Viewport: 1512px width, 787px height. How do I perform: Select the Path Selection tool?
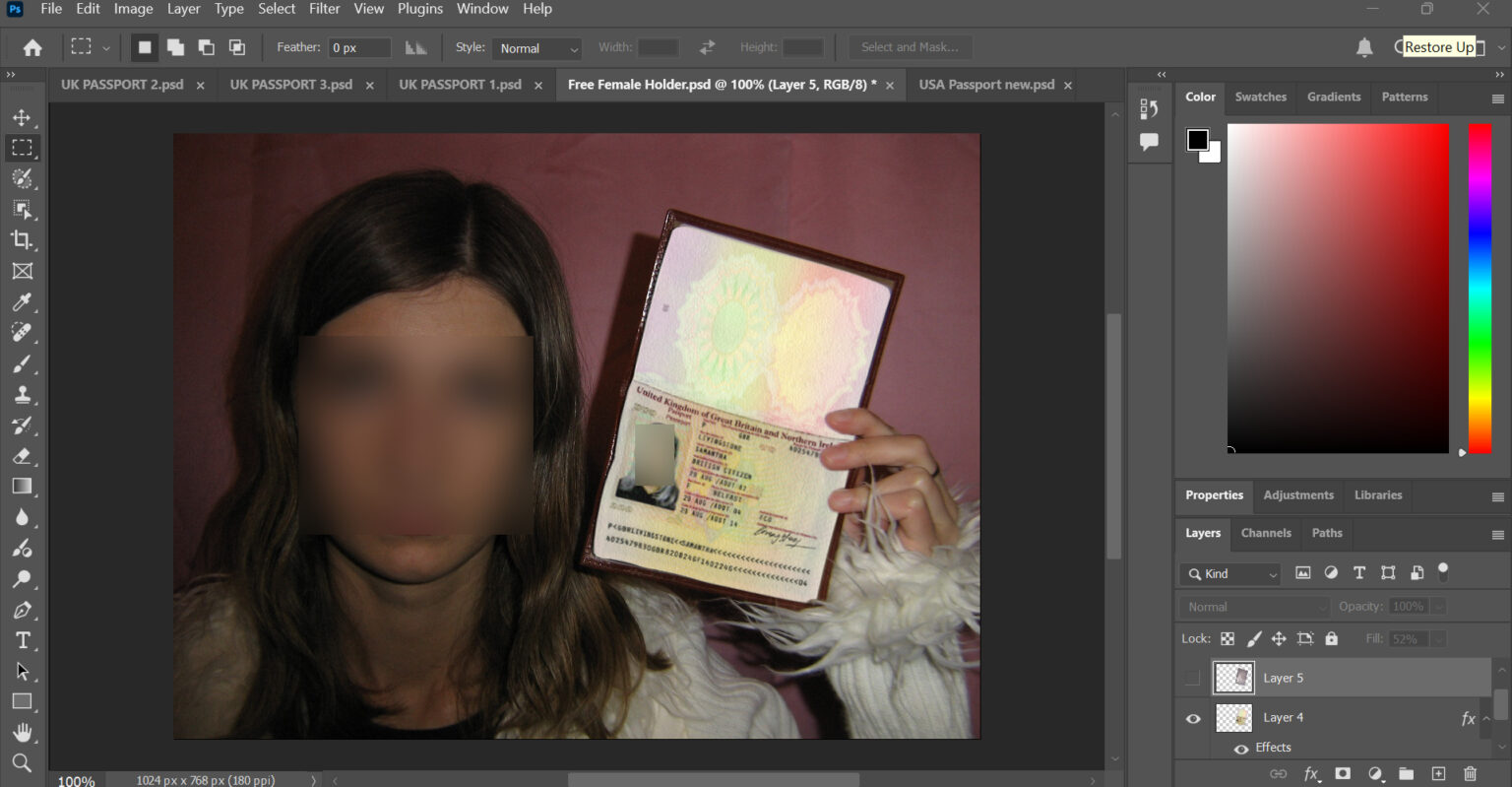coord(22,672)
